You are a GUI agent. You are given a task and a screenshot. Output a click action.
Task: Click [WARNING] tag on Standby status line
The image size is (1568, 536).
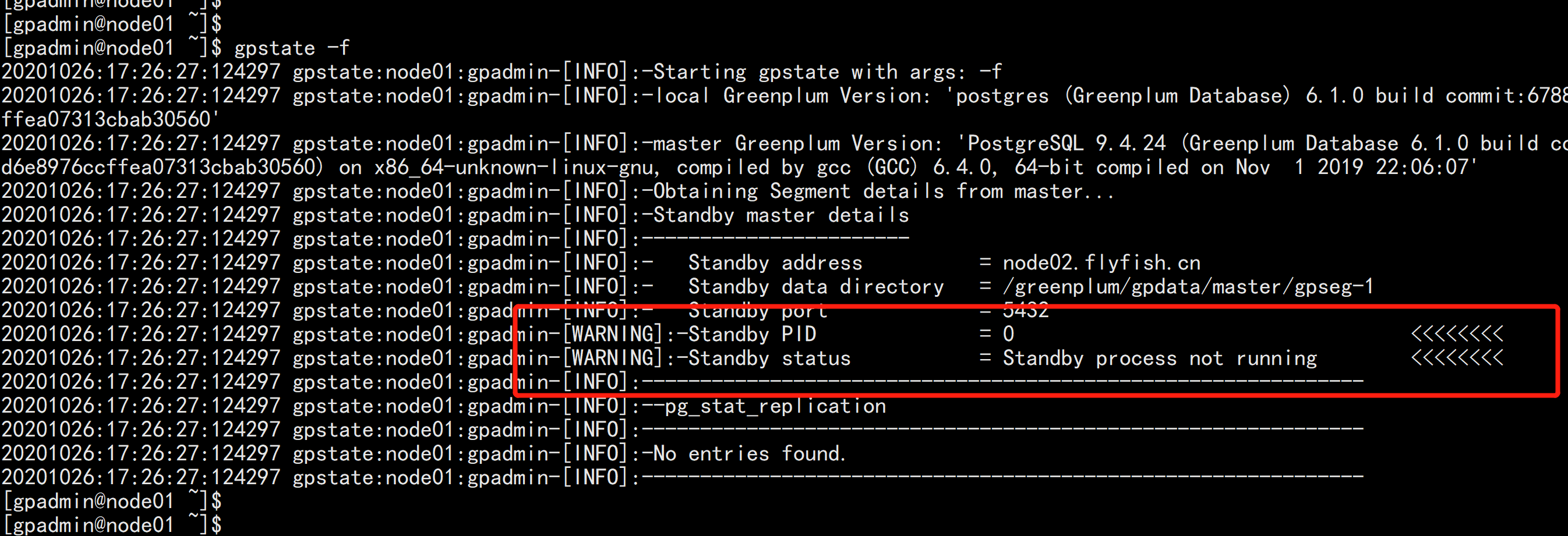click(612, 358)
